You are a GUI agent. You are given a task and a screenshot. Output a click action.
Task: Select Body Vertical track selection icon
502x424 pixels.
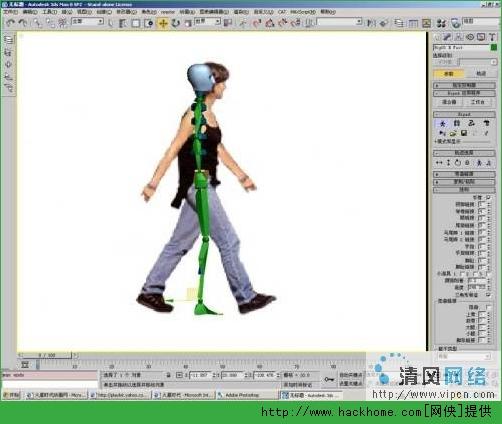(x=448, y=163)
